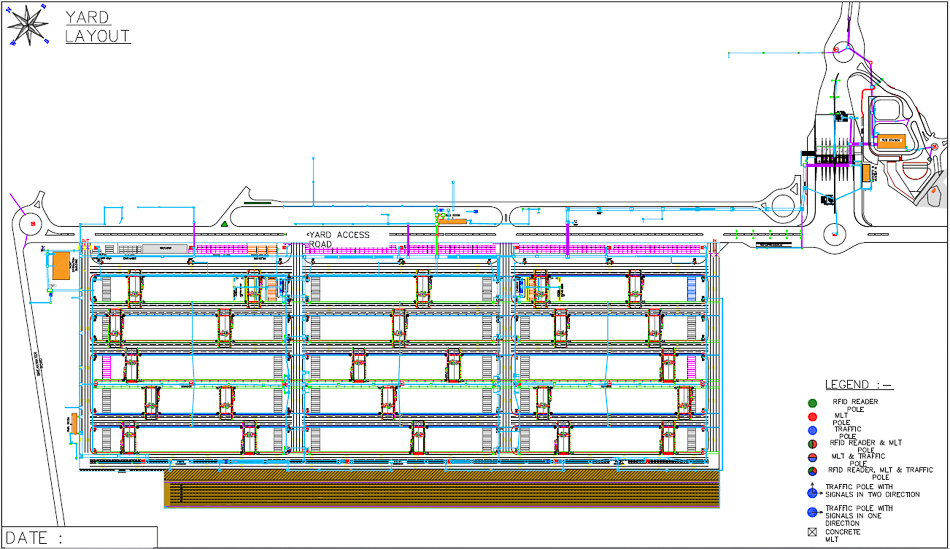The image size is (950, 549).
Task: Click the far-left roundabout with red marker
Action: pyautogui.click(x=33, y=223)
